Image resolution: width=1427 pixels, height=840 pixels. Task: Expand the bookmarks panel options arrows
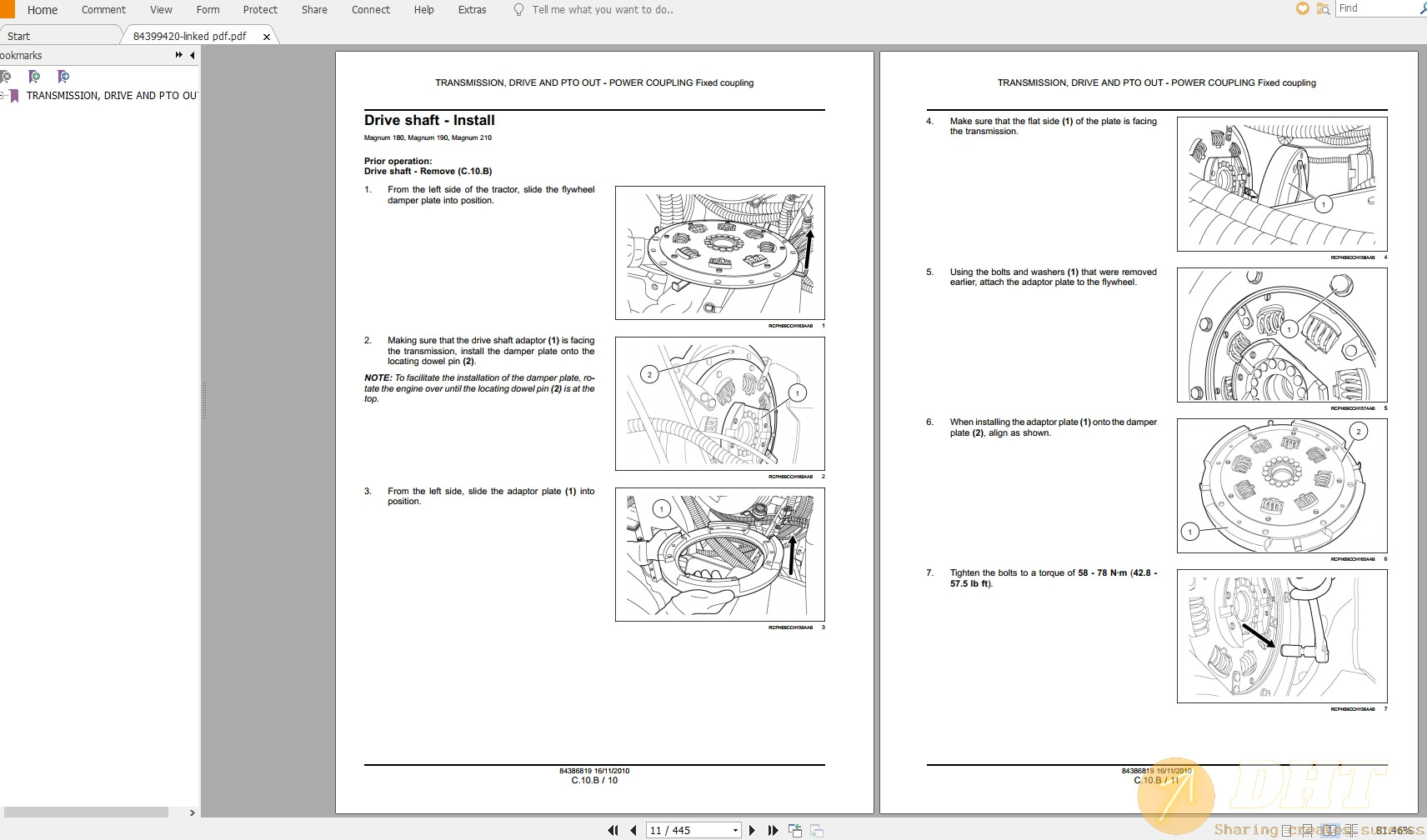(178, 55)
